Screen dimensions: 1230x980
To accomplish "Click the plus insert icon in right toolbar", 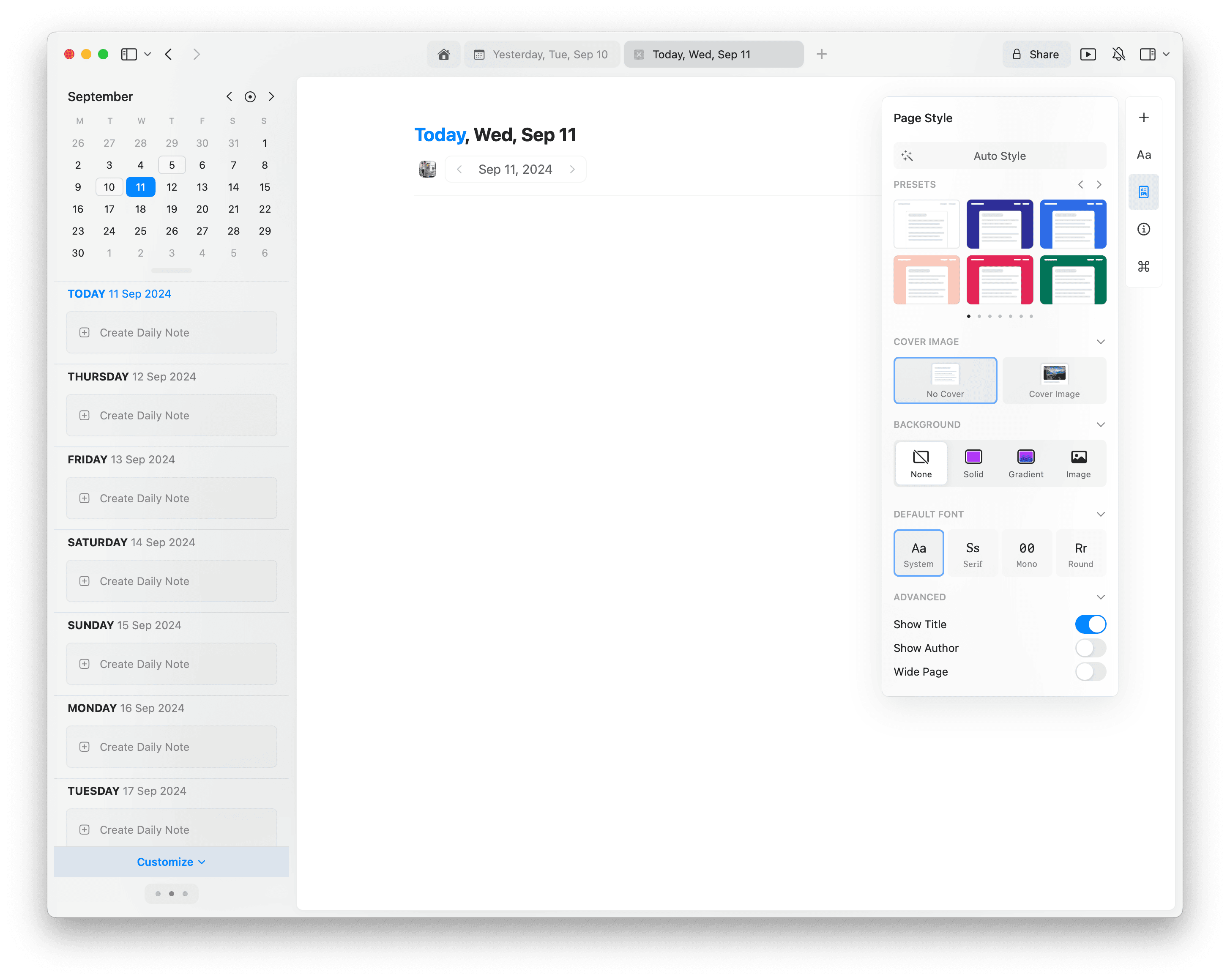I will click(x=1143, y=118).
